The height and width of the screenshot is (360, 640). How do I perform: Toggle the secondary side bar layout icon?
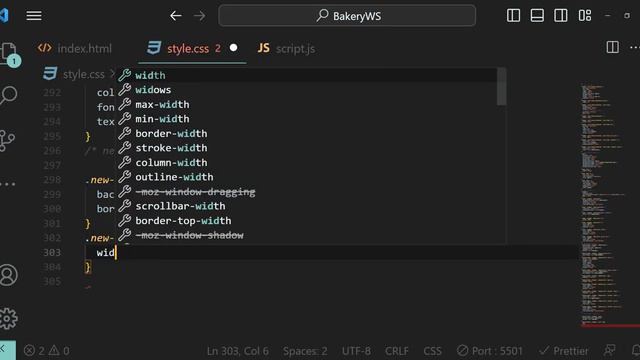[x=560, y=16]
